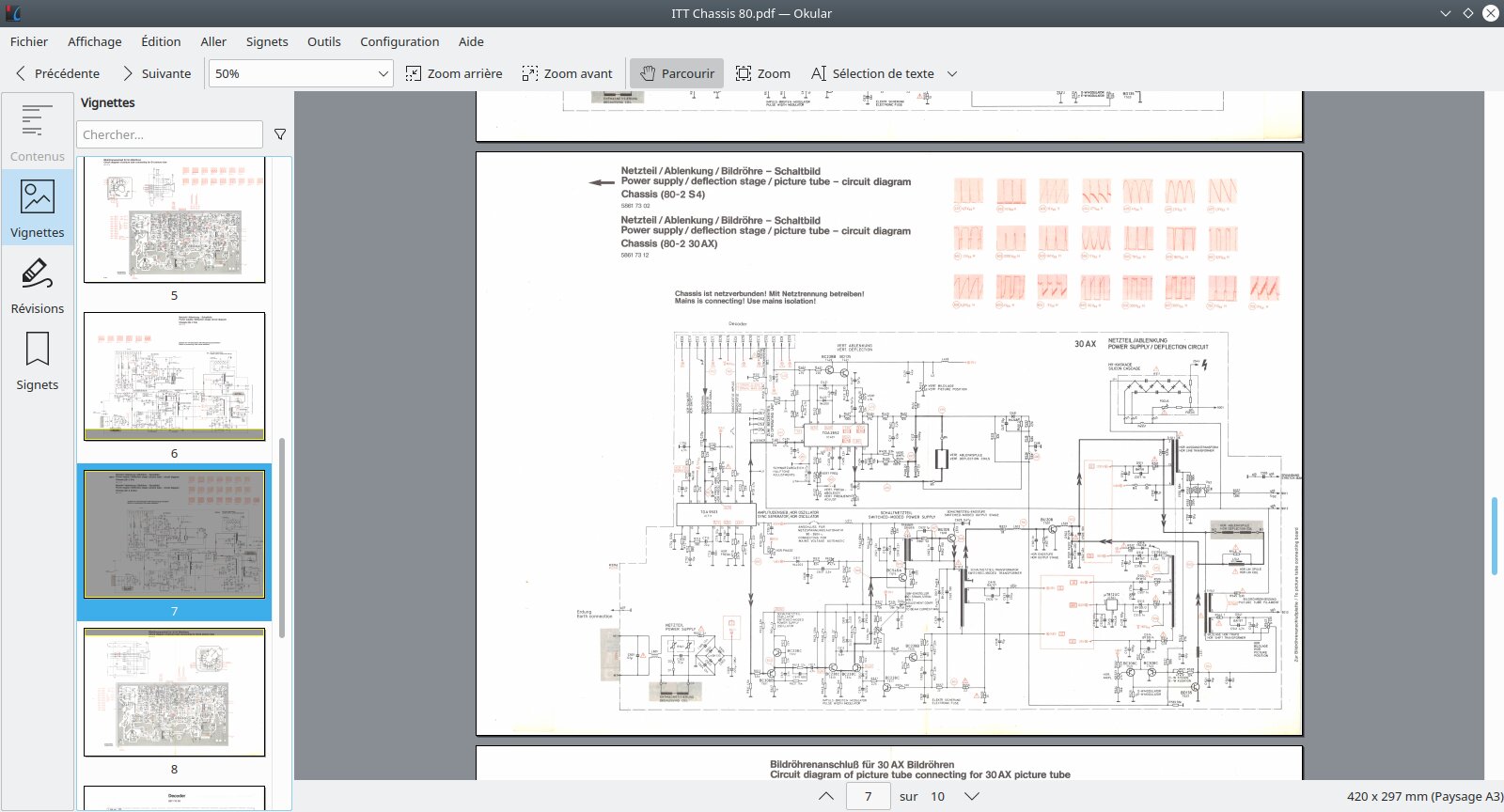The height and width of the screenshot is (812, 1504).
Task: Click the thumbnails panel scrollbar
Action: click(x=282, y=537)
